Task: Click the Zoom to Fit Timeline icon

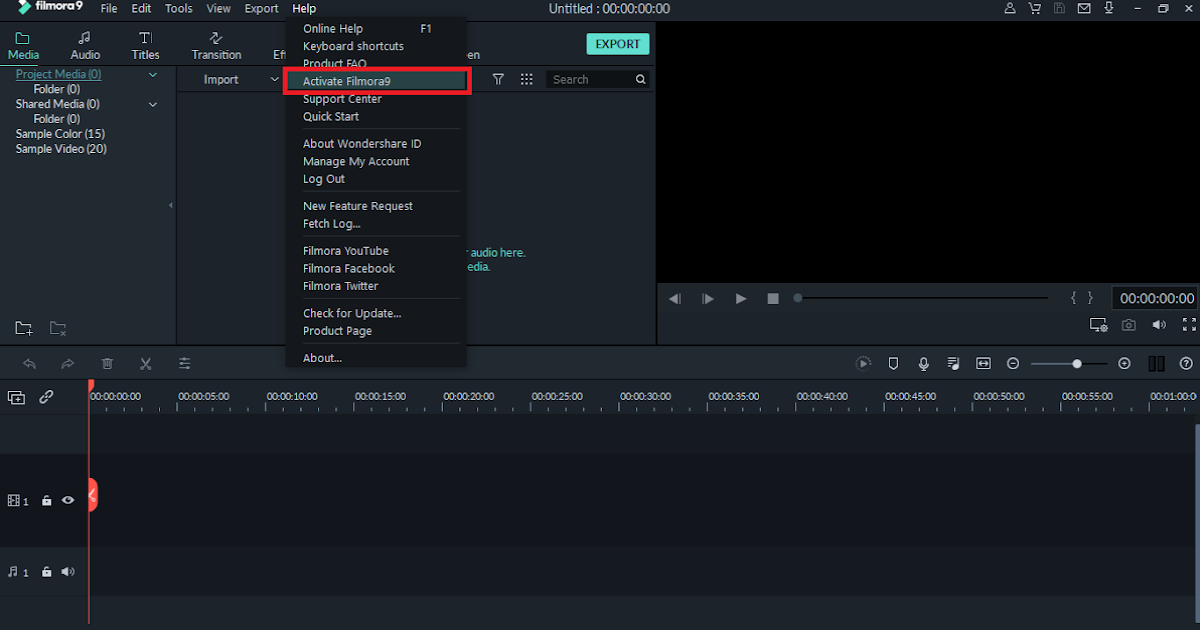Action: (x=984, y=364)
